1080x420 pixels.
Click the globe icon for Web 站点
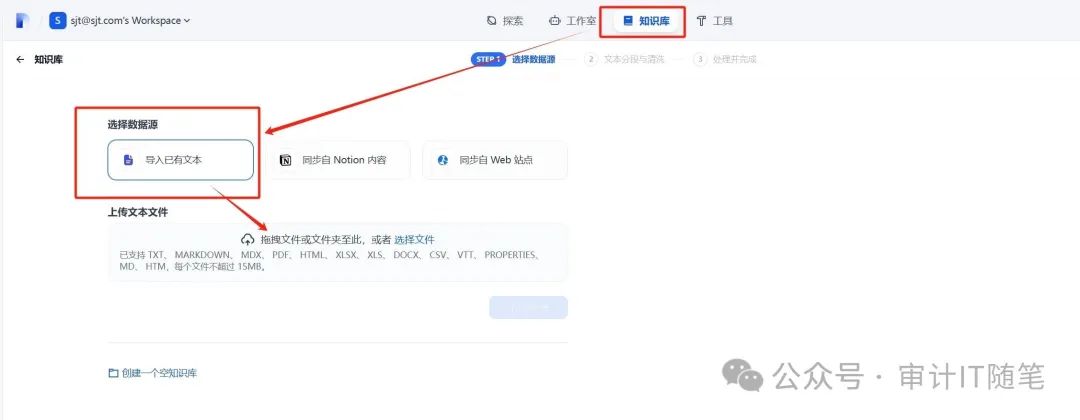[x=443, y=160]
